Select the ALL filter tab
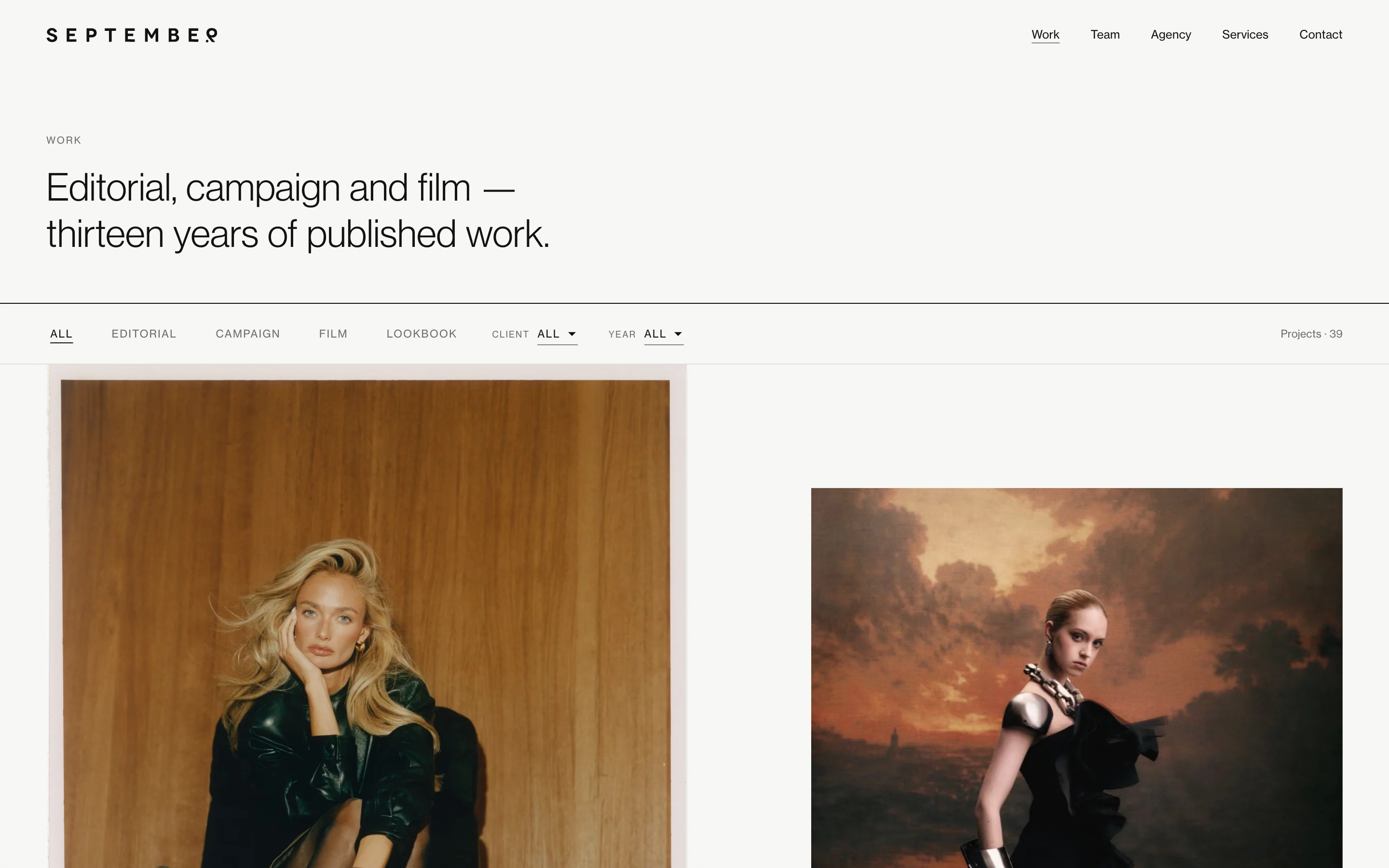The width and height of the screenshot is (1389, 868). coord(61,334)
